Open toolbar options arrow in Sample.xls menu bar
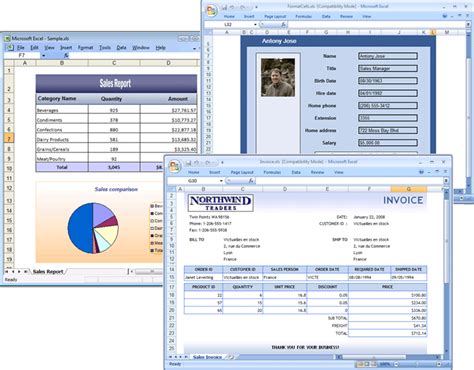The width and height of the screenshot is (474, 370). pyautogui.click(x=194, y=49)
